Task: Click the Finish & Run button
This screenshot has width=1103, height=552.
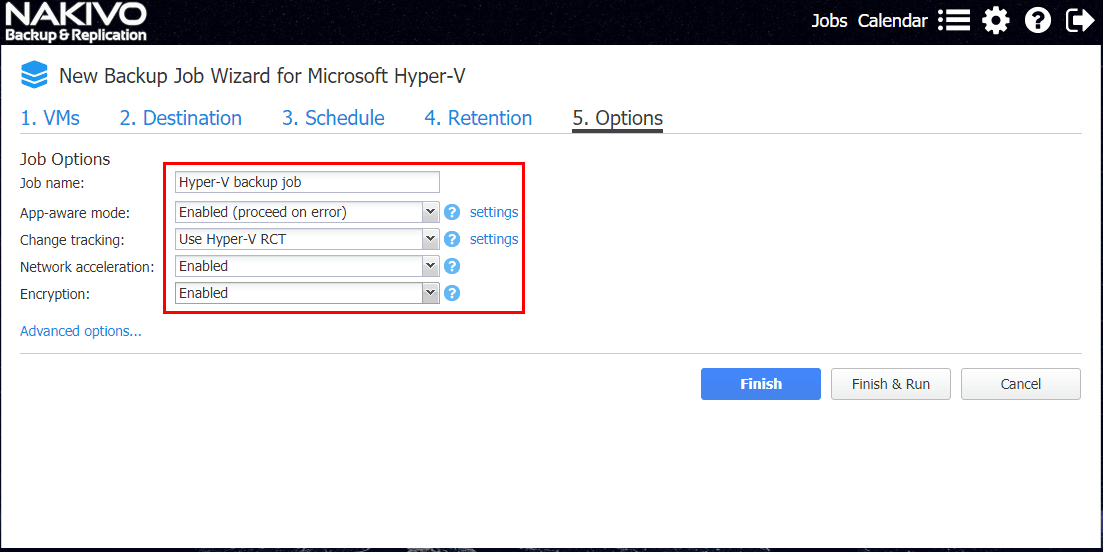Action: click(890, 384)
